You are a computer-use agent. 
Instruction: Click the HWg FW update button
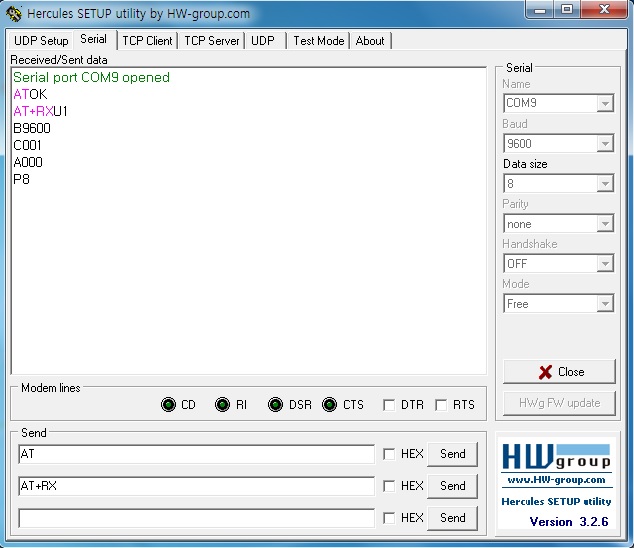click(x=559, y=403)
